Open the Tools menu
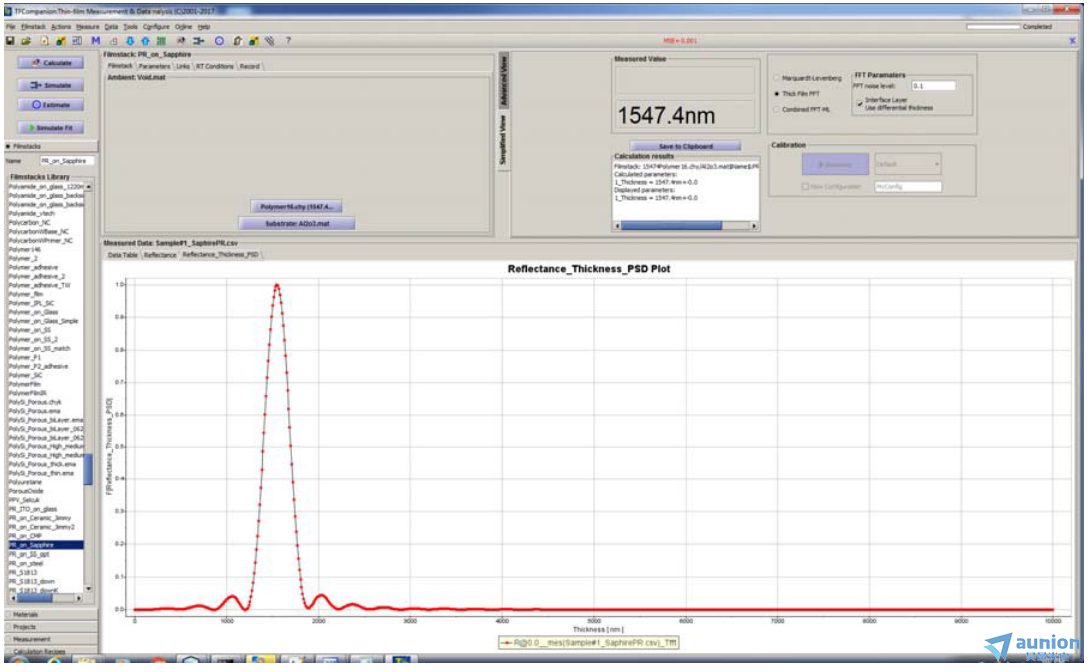 (x=130, y=26)
